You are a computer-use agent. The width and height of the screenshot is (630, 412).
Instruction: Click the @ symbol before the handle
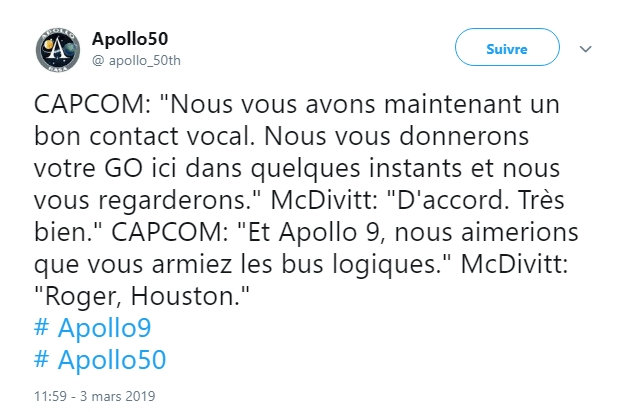click(97, 59)
